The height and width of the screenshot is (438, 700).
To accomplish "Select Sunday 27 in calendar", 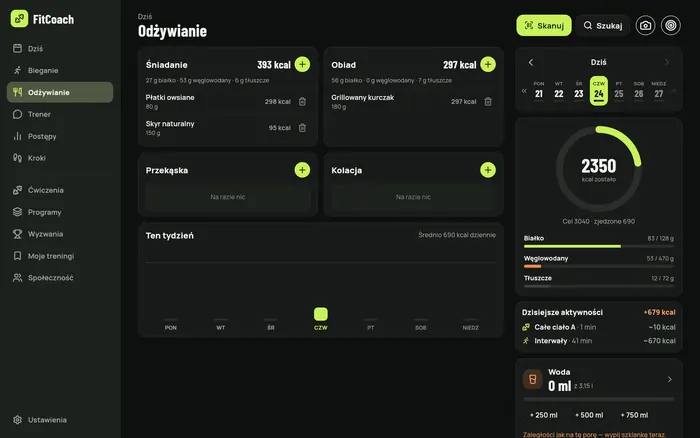I will tap(658, 91).
